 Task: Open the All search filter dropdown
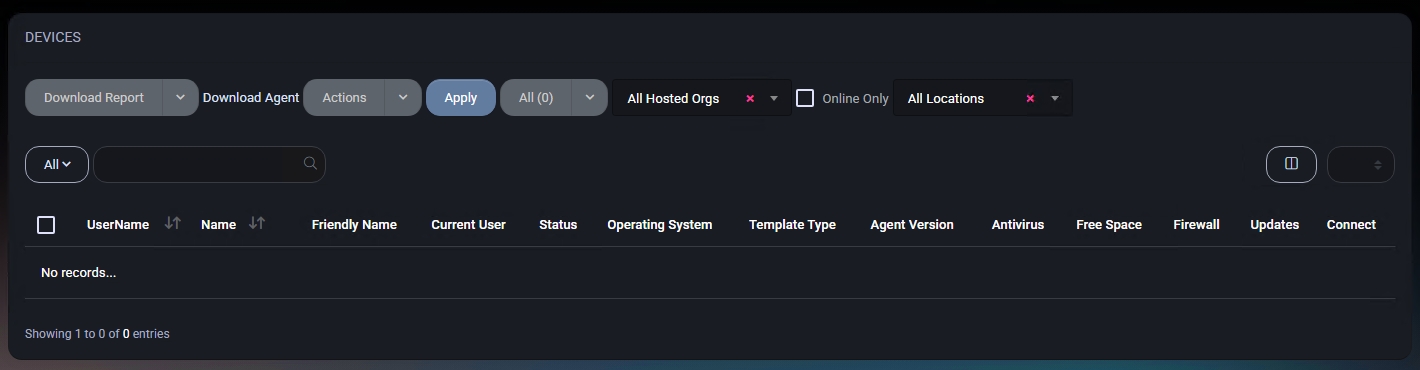point(57,164)
